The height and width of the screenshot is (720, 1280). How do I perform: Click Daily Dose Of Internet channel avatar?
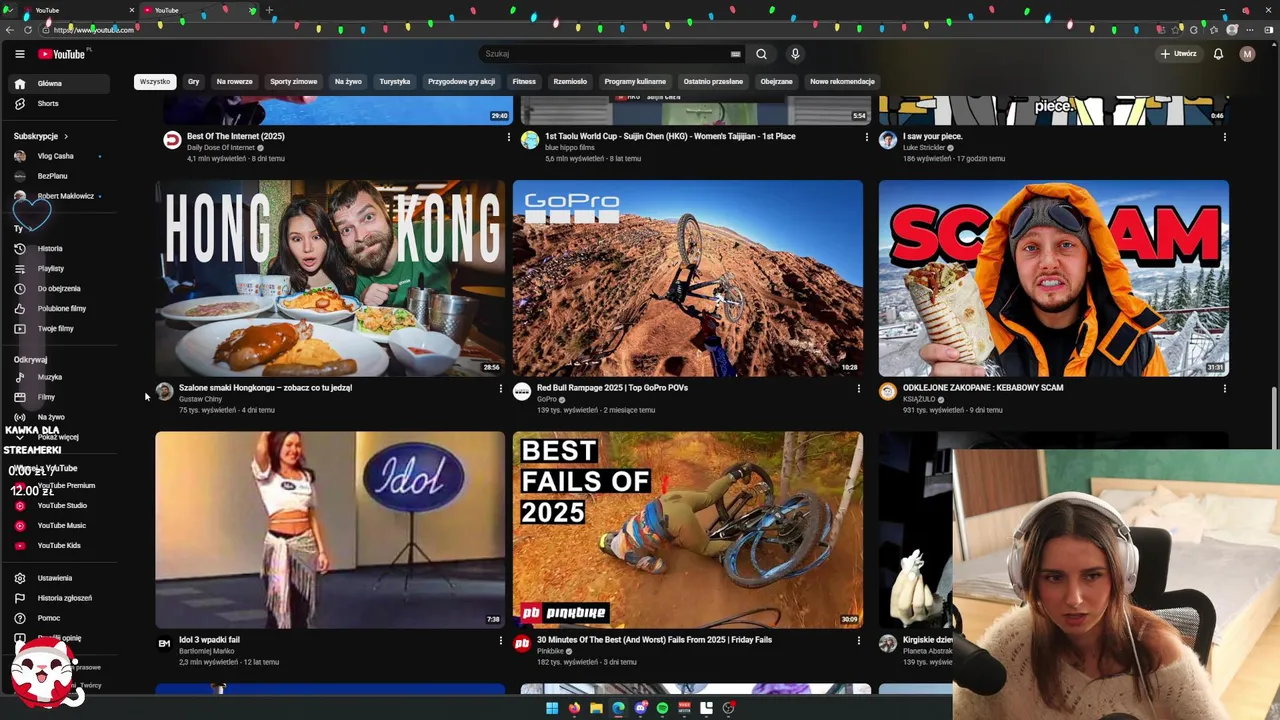tap(172, 140)
